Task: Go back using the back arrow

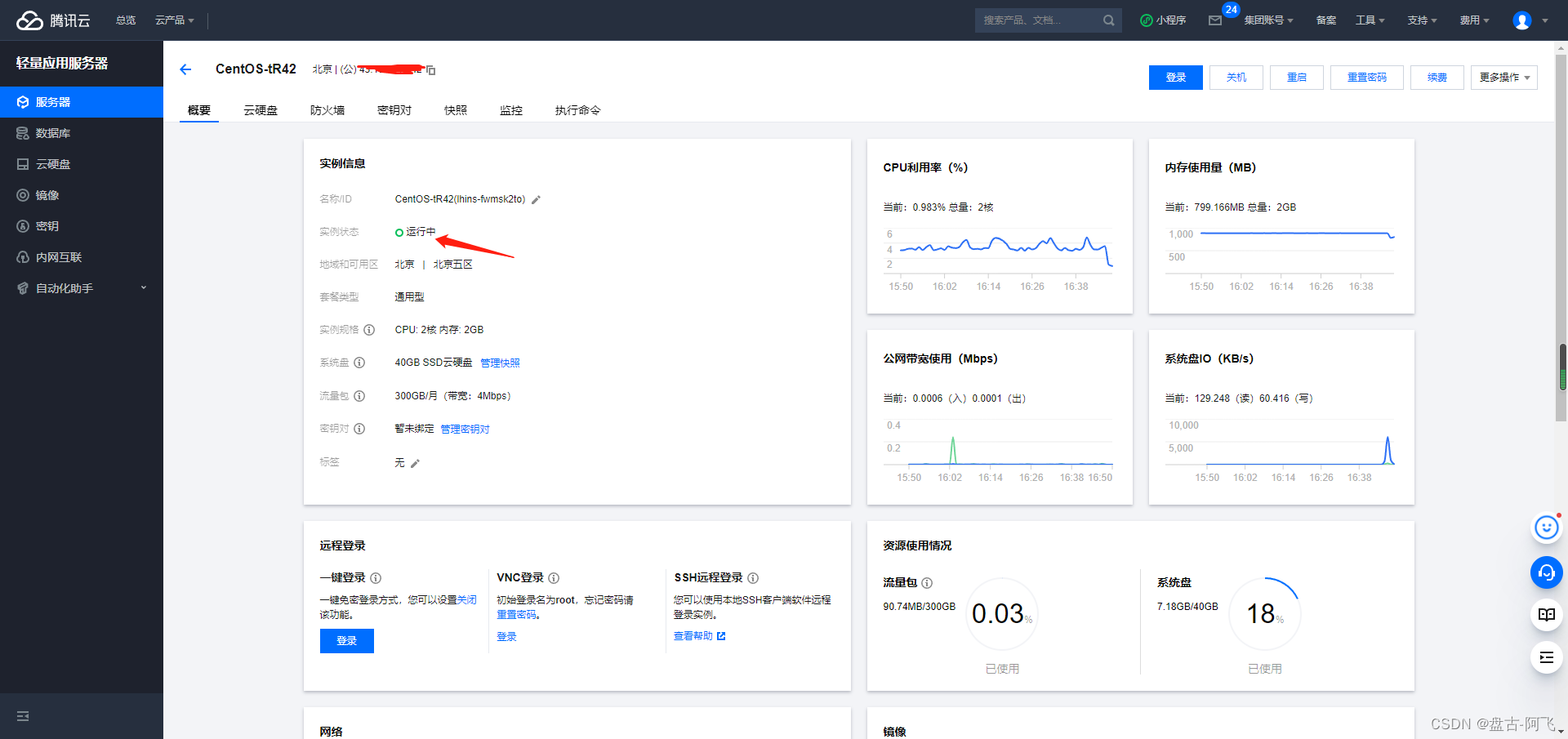Action: (x=185, y=69)
